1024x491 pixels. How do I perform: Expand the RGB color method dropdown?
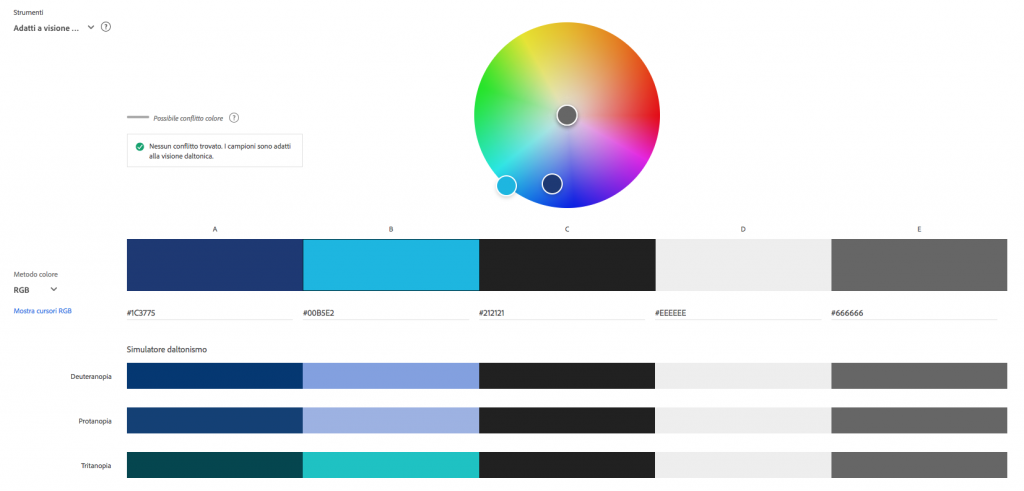click(x=35, y=289)
